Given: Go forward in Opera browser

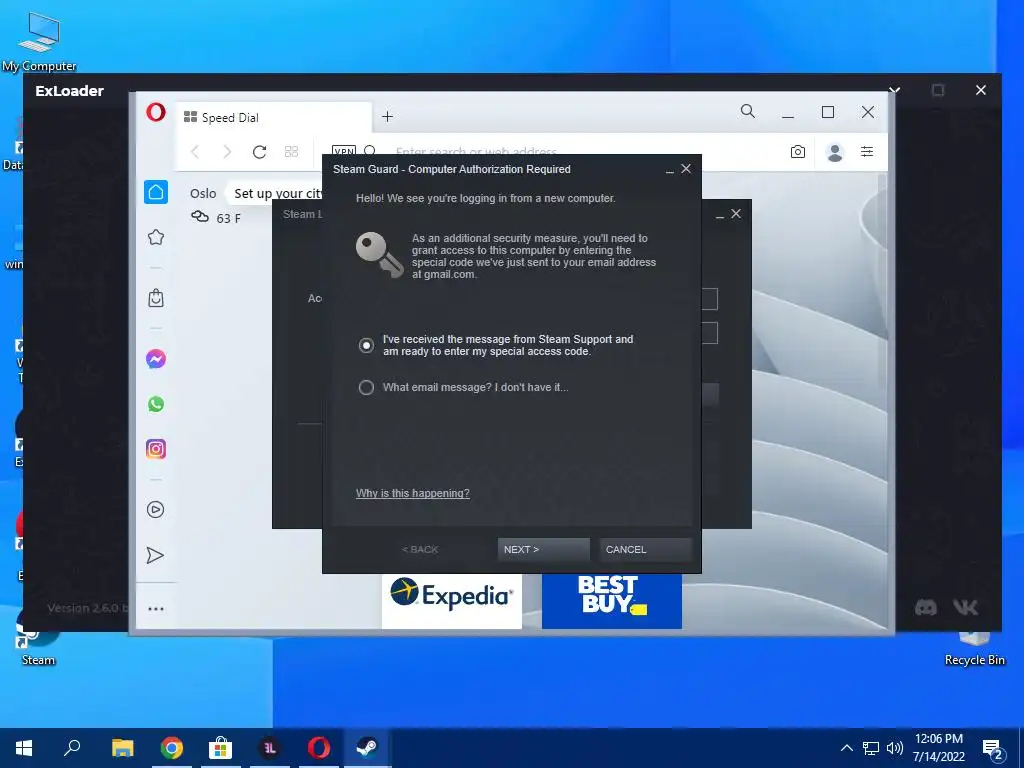Looking at the screenshot, I should coord(227,152).
